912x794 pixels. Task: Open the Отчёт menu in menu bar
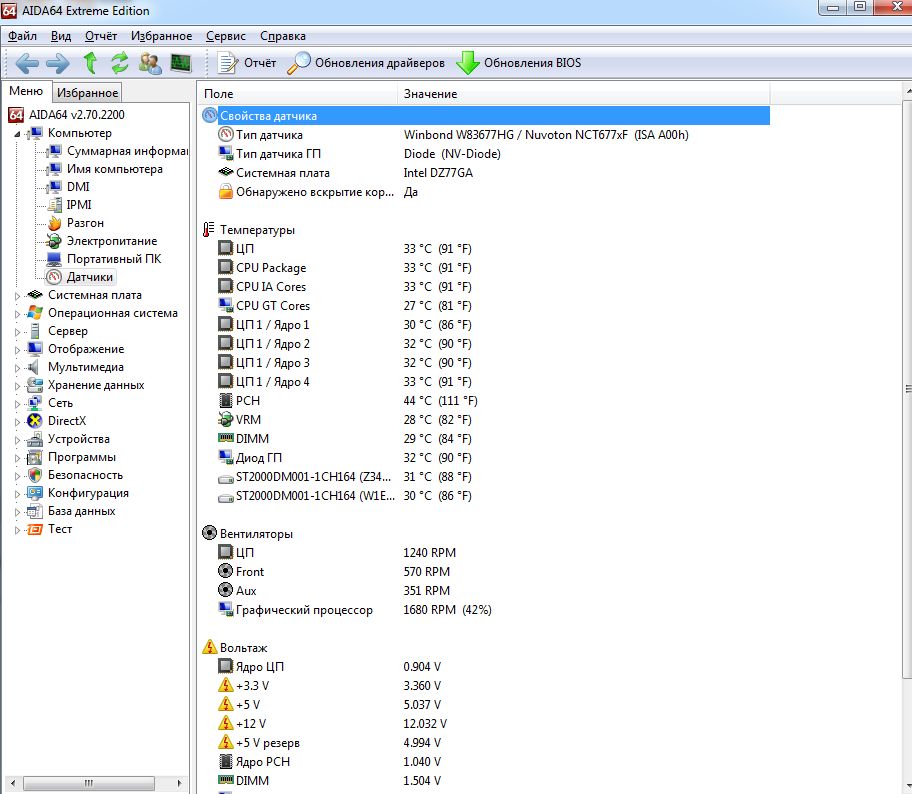click(x=101, y=36)
